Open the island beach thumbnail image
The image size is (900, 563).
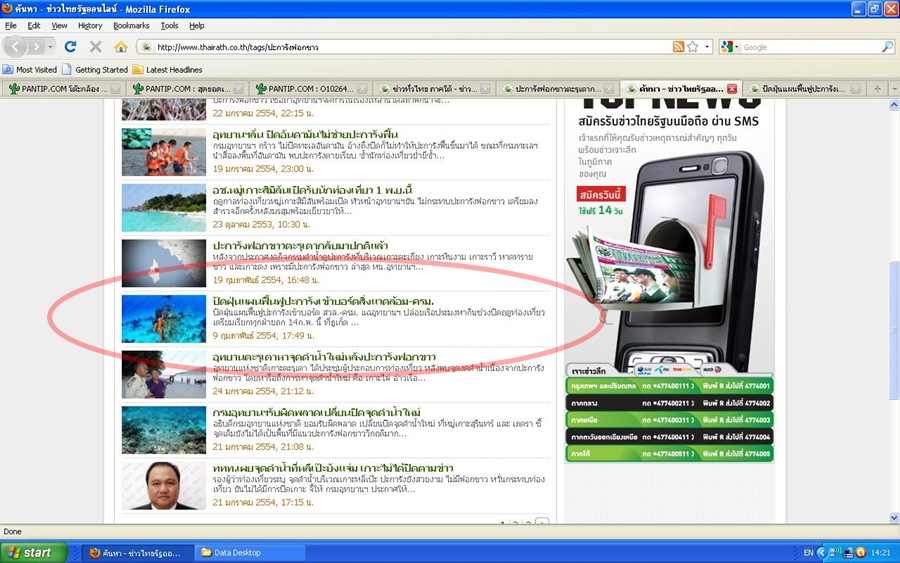pyautogui.click(x=164, y=207)
